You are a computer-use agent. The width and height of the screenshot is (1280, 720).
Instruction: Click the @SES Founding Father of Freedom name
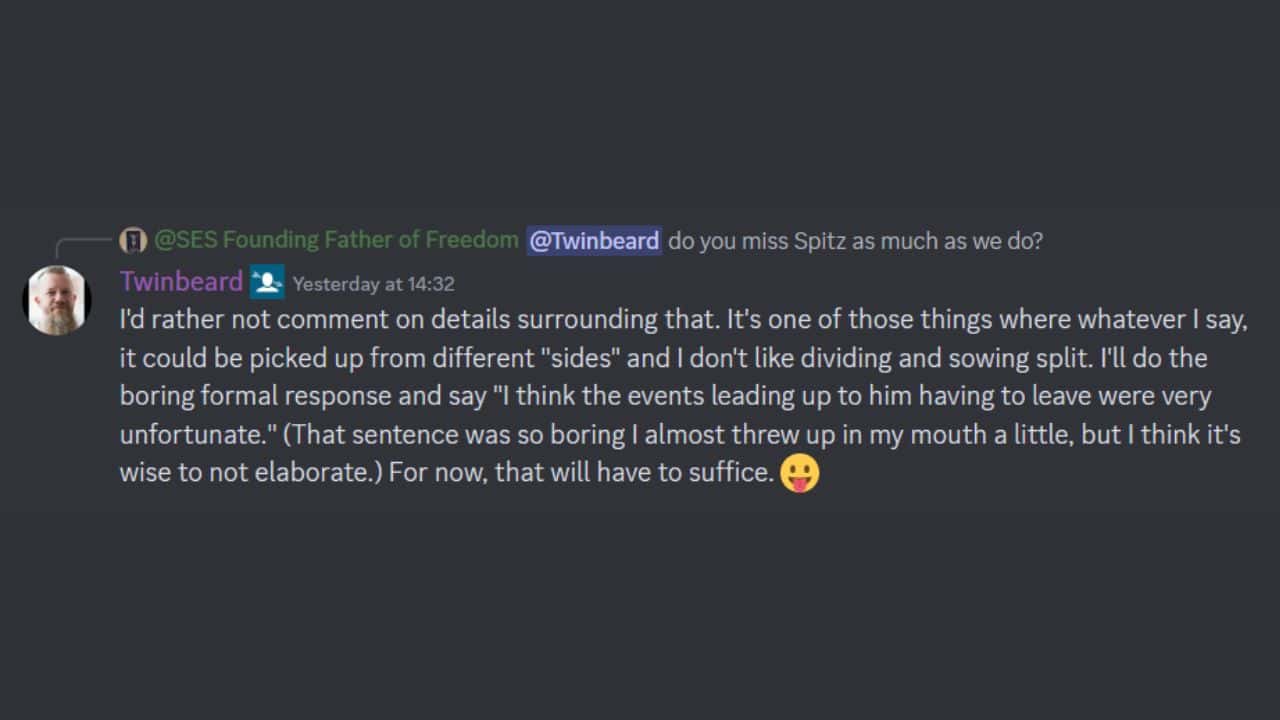pyautogui.click(x=336, y=240)
